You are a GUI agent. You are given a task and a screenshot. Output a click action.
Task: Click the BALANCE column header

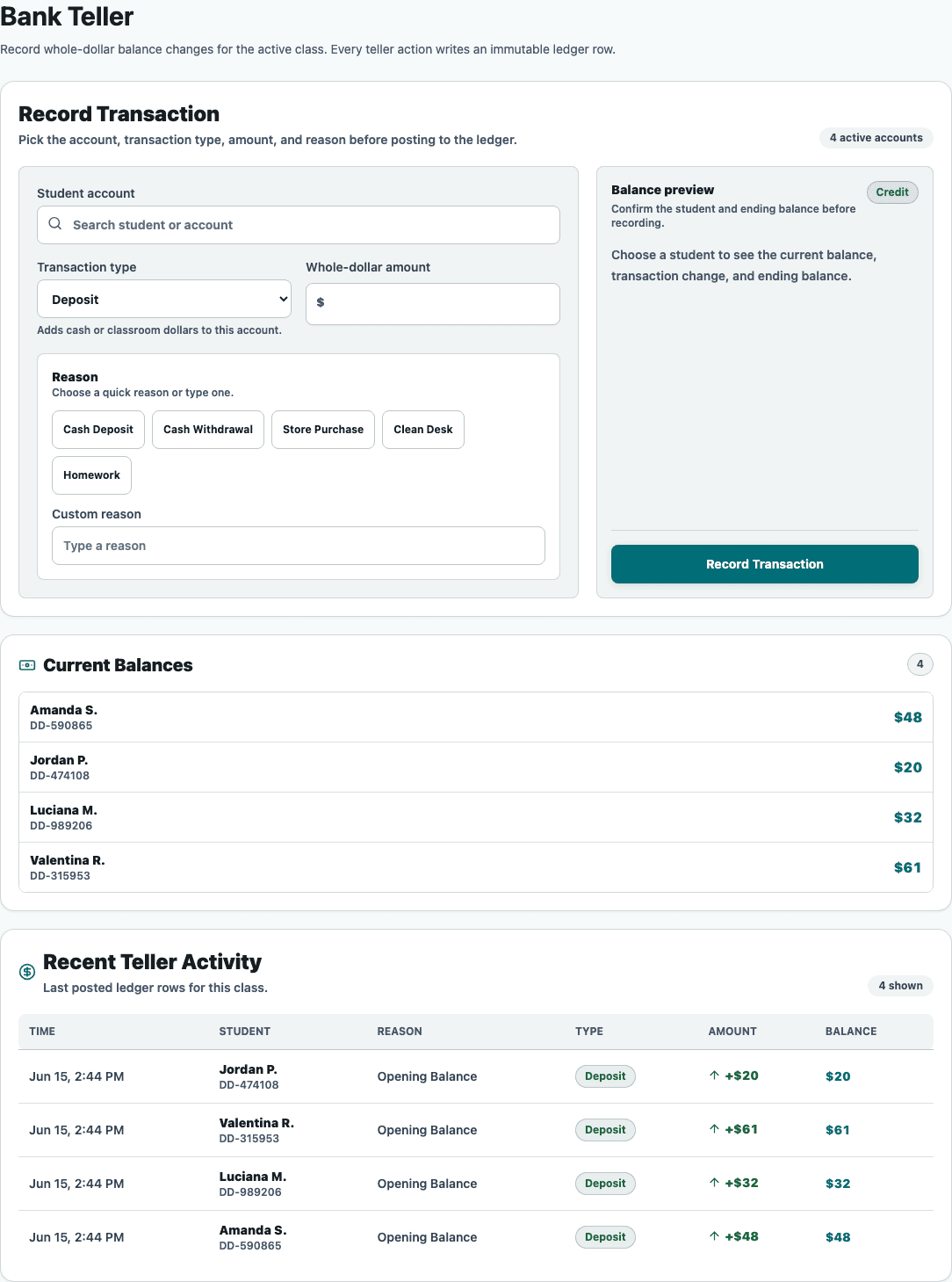[x=851, y=1032]
